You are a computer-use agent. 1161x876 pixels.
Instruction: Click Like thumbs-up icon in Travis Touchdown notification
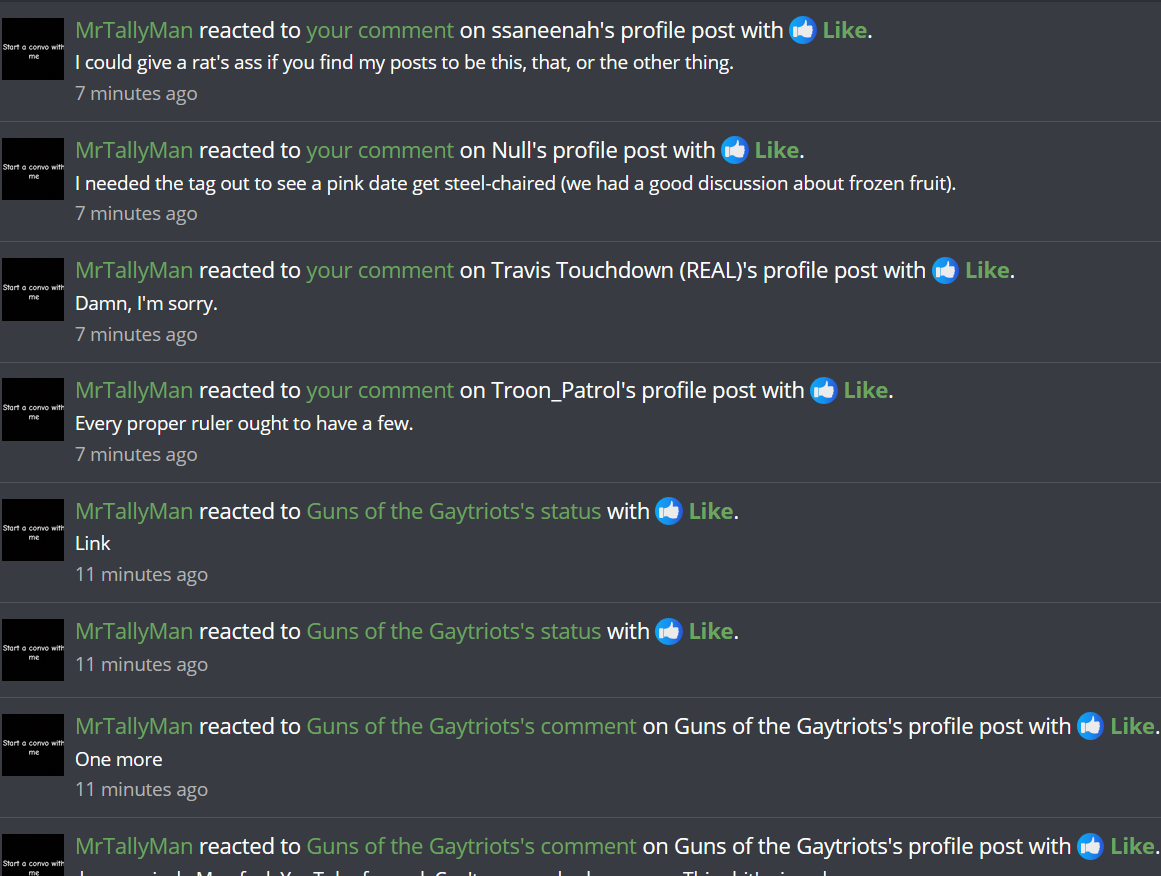pyautogui.click(x=945, y=270)
